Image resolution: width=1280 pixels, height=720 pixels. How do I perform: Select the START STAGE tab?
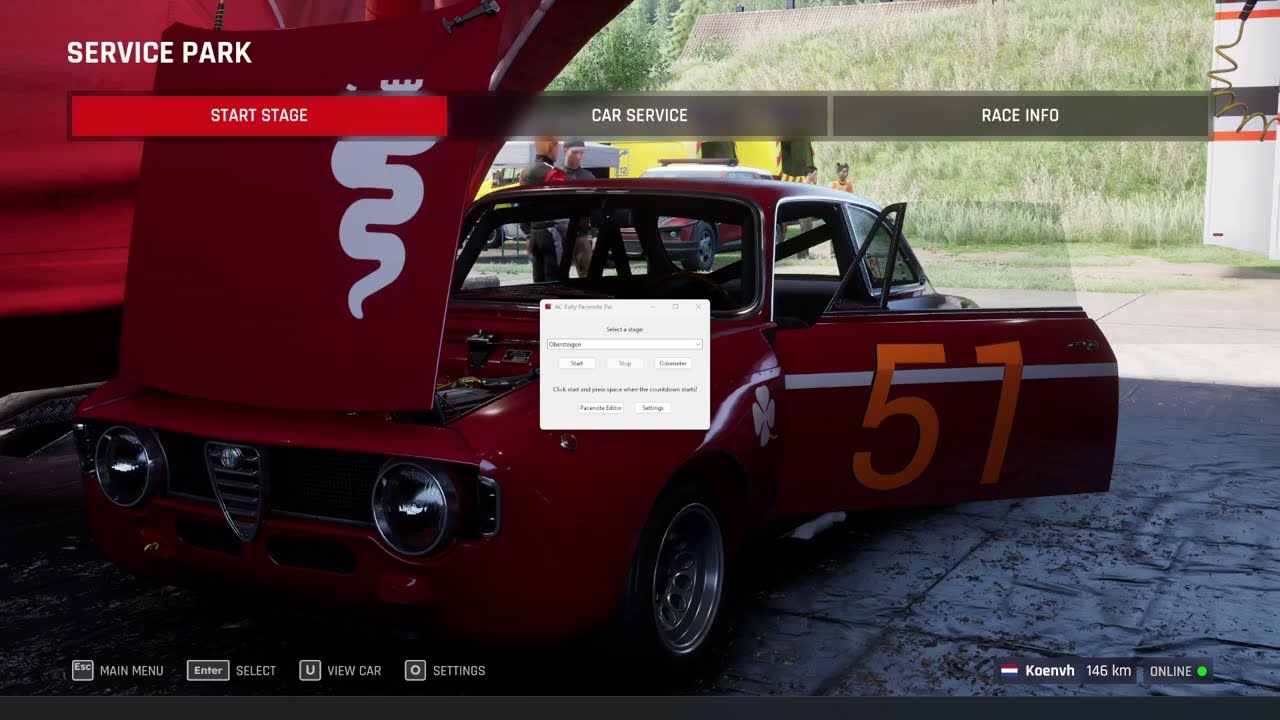tap(259, 116)
